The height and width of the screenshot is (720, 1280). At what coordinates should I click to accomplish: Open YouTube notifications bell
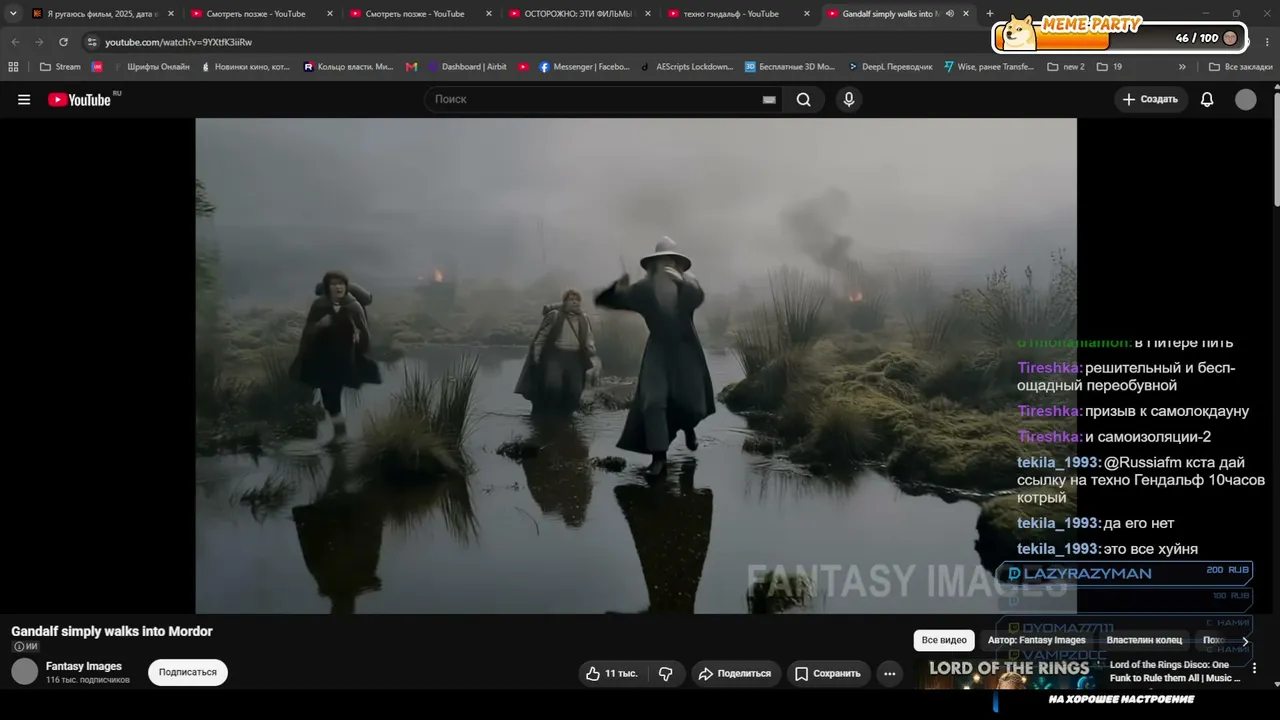[1207, 100]
